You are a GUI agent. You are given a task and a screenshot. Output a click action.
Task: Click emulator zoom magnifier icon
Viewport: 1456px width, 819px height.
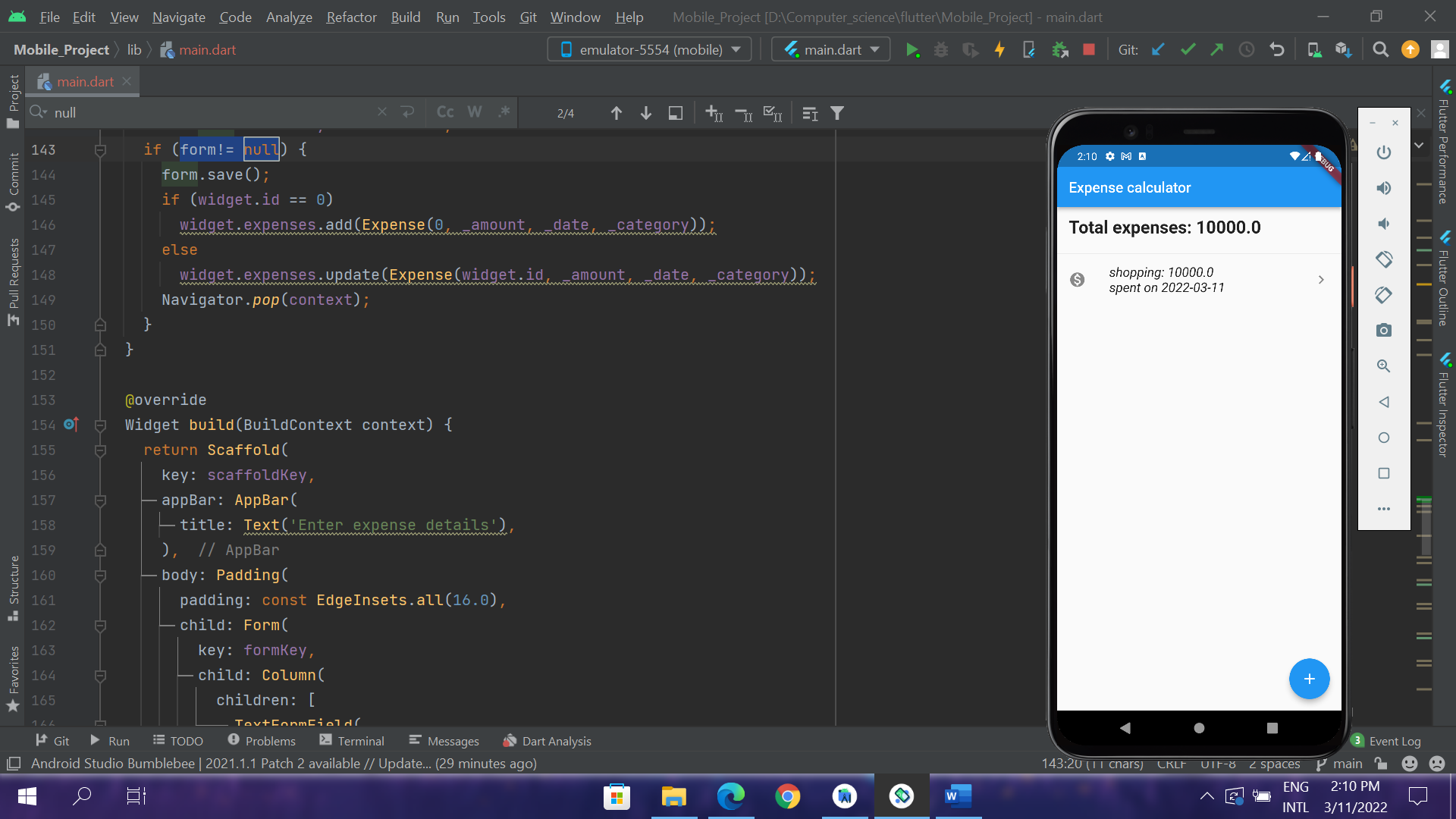(1384, 366)
